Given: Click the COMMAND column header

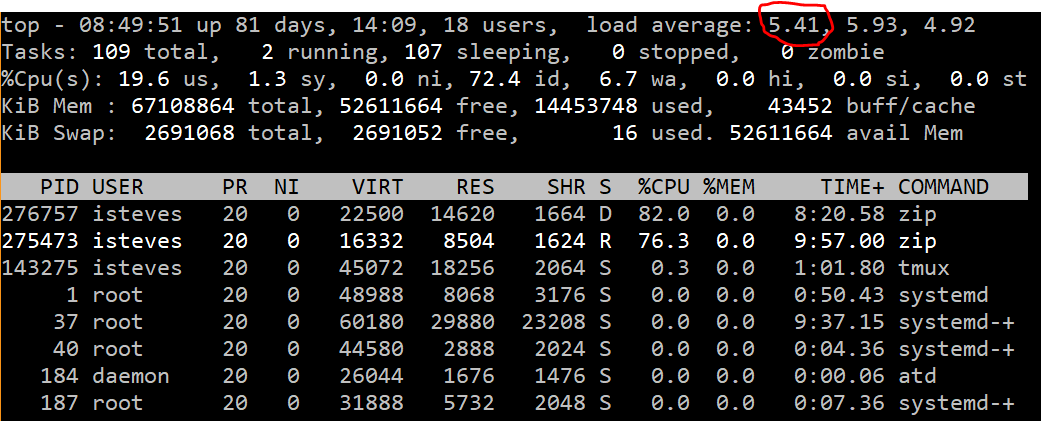Looking at the screenshot, I should click(x=943, y=187).
